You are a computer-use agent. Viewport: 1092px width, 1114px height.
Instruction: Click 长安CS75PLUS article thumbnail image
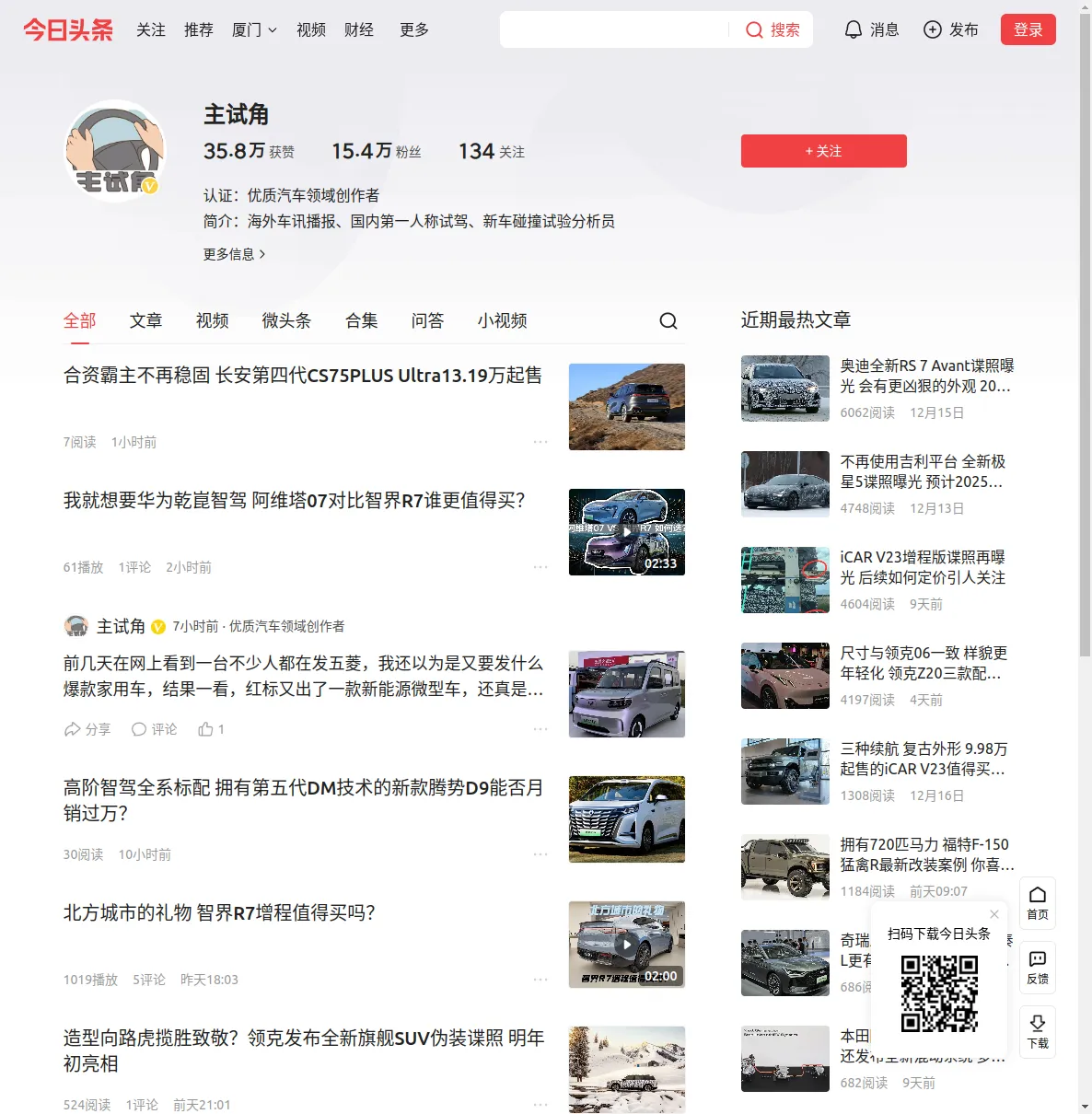627,407
